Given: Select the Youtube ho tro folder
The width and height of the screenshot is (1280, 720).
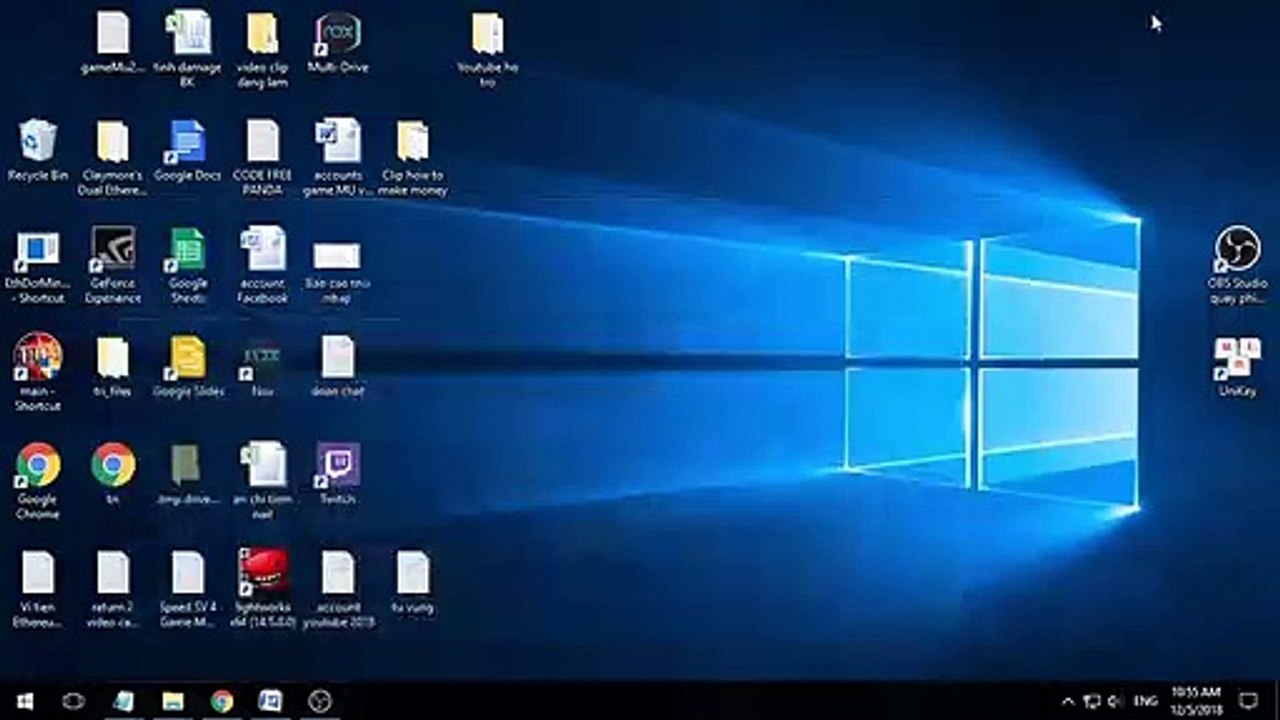Looking at the screenshot, I should click(488, 33).
